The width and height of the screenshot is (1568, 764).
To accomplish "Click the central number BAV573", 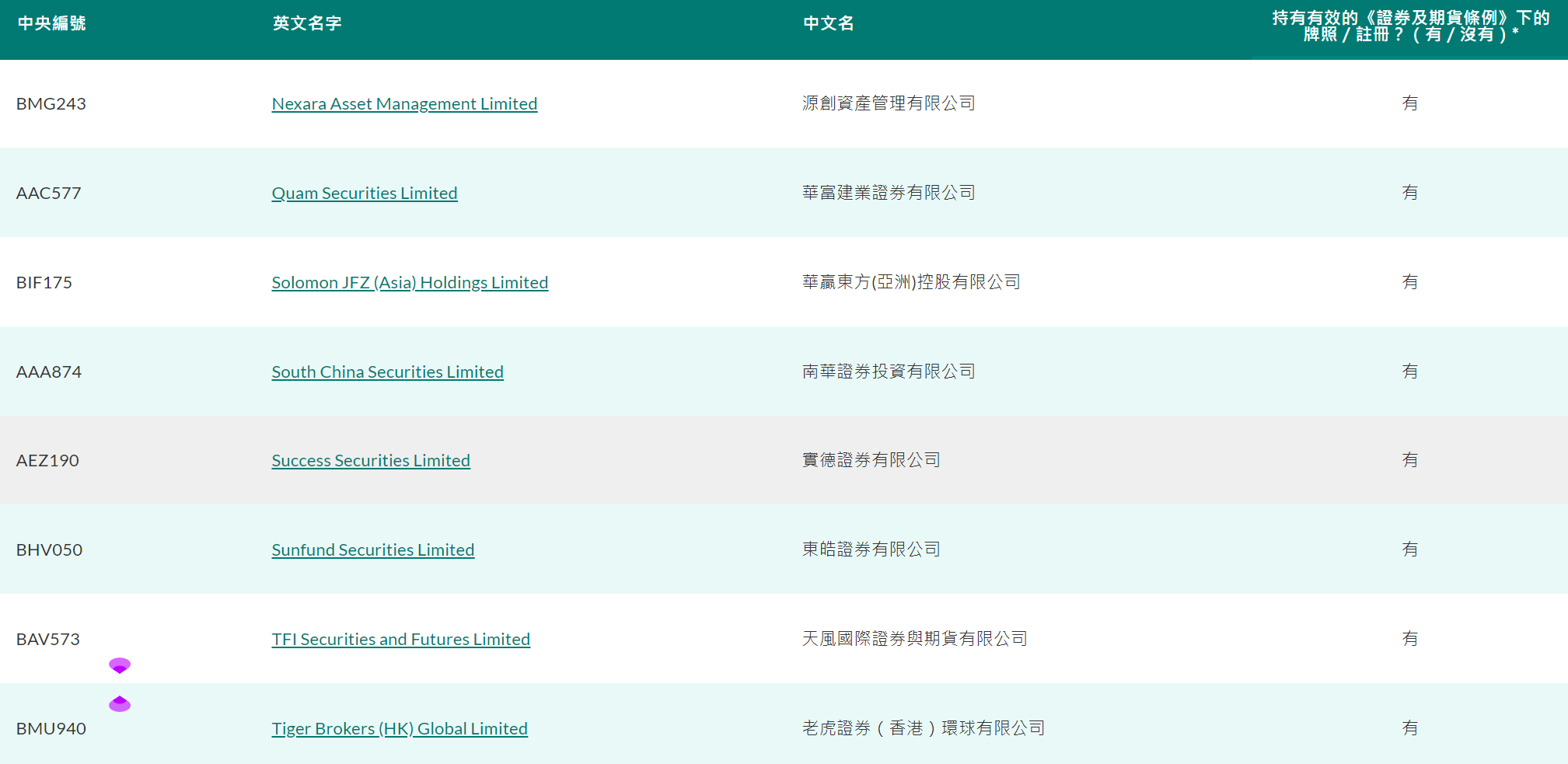I will pyautogui.click(x=48, y=639).
